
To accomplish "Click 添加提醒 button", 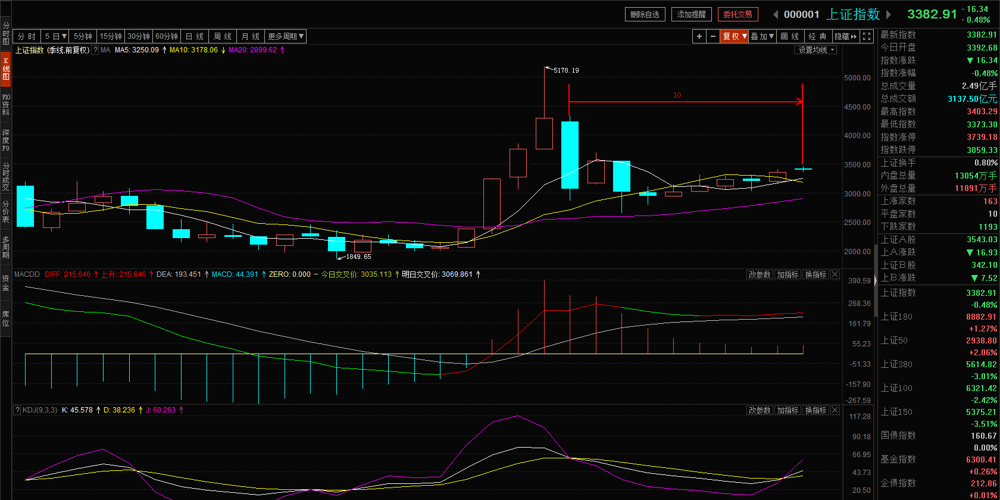I will click(691, 14).
